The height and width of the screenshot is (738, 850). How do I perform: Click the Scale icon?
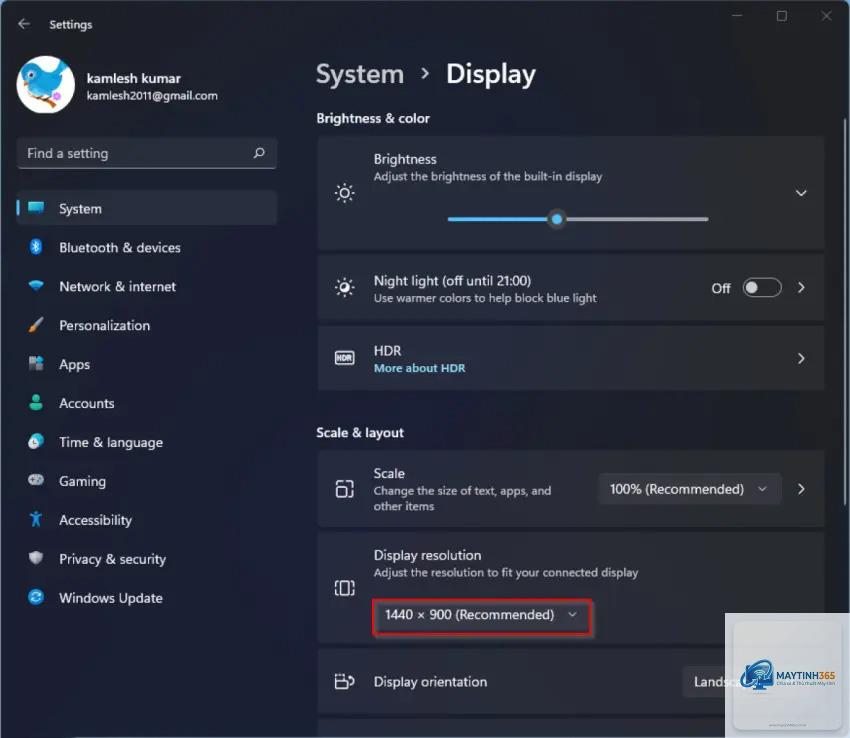pyautogui.click(x=345, y=489)
